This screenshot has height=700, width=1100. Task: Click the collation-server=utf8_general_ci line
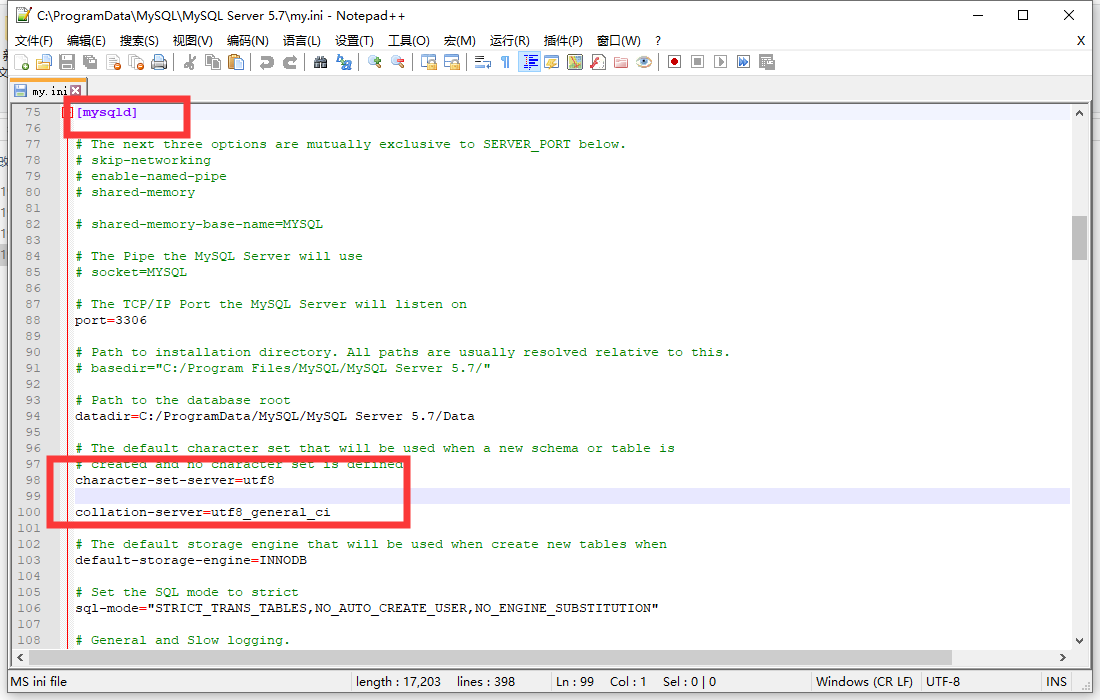click(203, 513)
